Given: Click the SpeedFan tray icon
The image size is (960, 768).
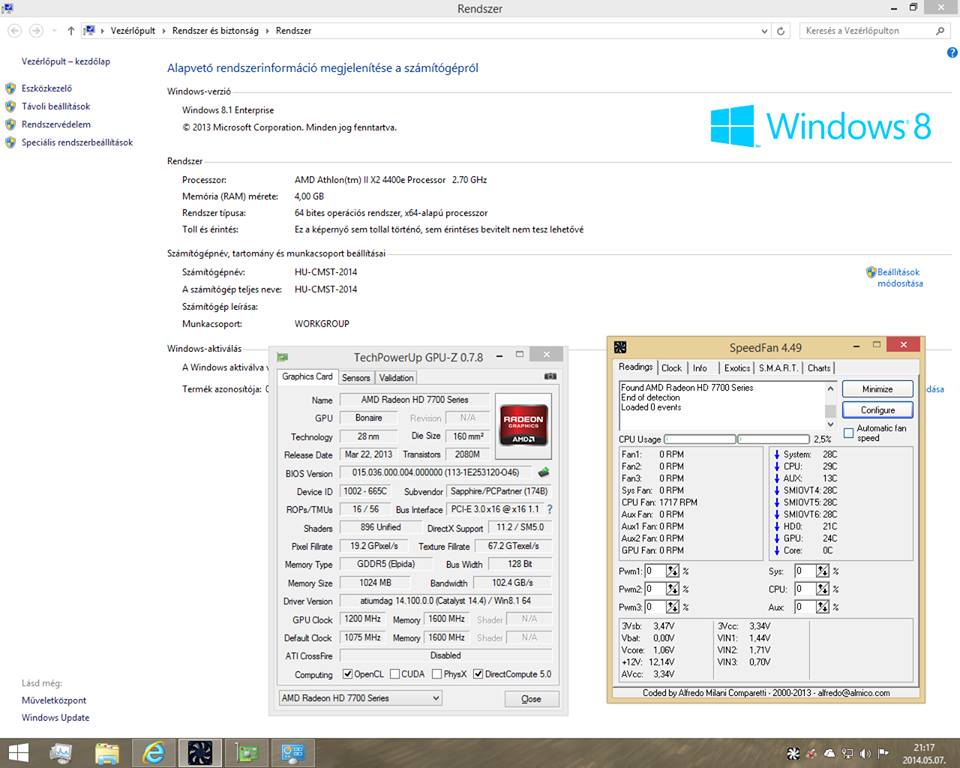Looking at the screenshot, I should [x=793, y=753].
